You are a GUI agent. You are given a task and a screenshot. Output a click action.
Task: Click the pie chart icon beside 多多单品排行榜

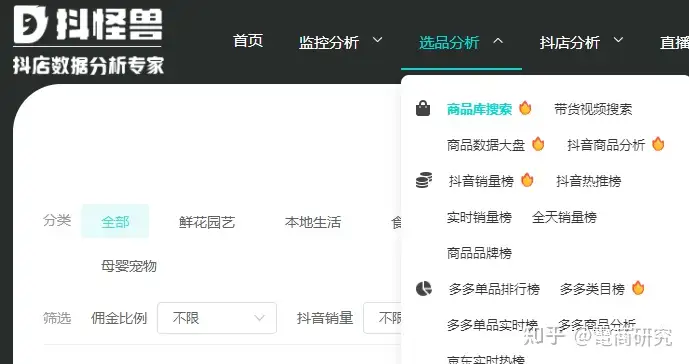point(424,289)
